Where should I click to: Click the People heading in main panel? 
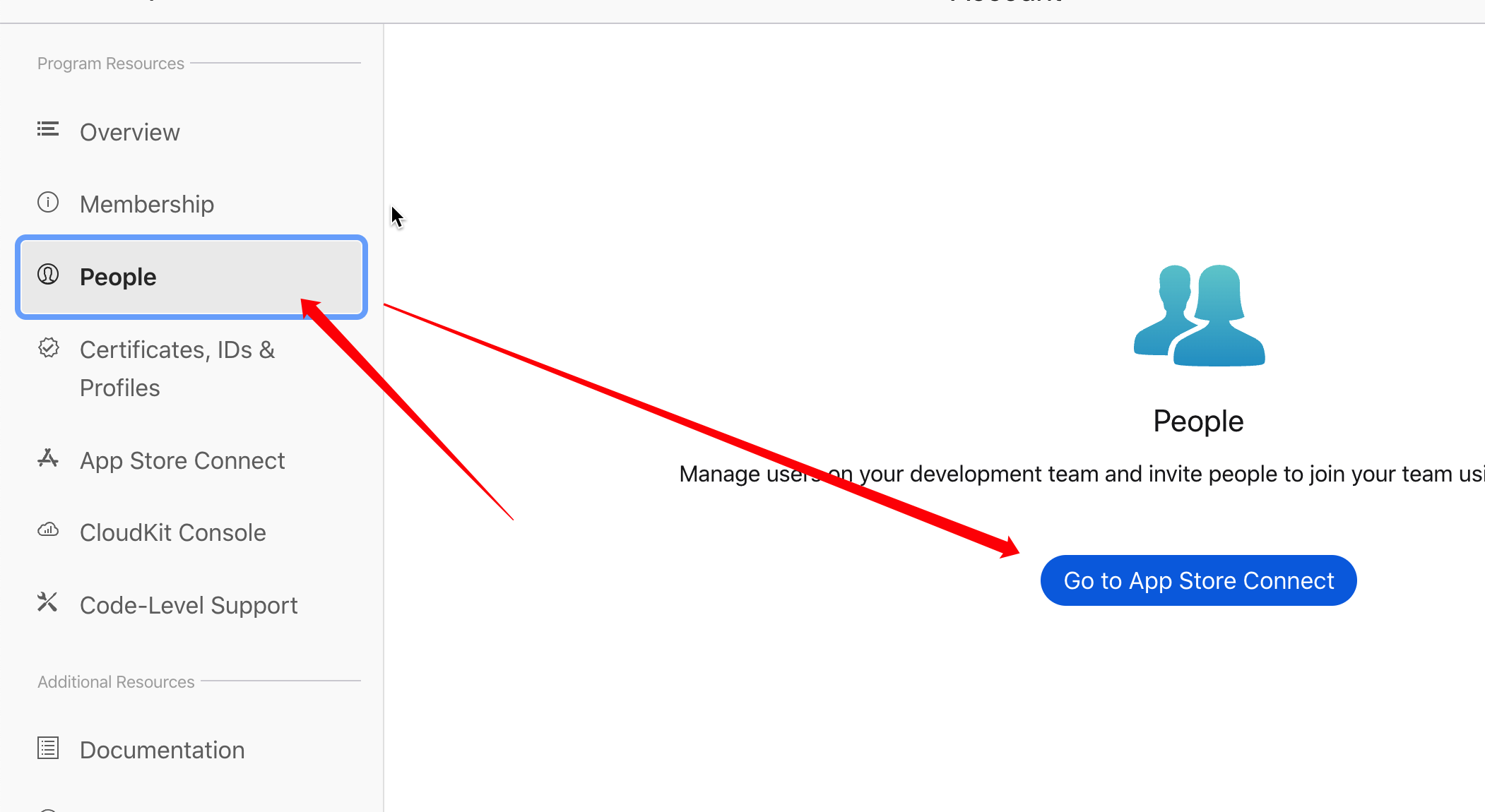tap(1198, 422)
